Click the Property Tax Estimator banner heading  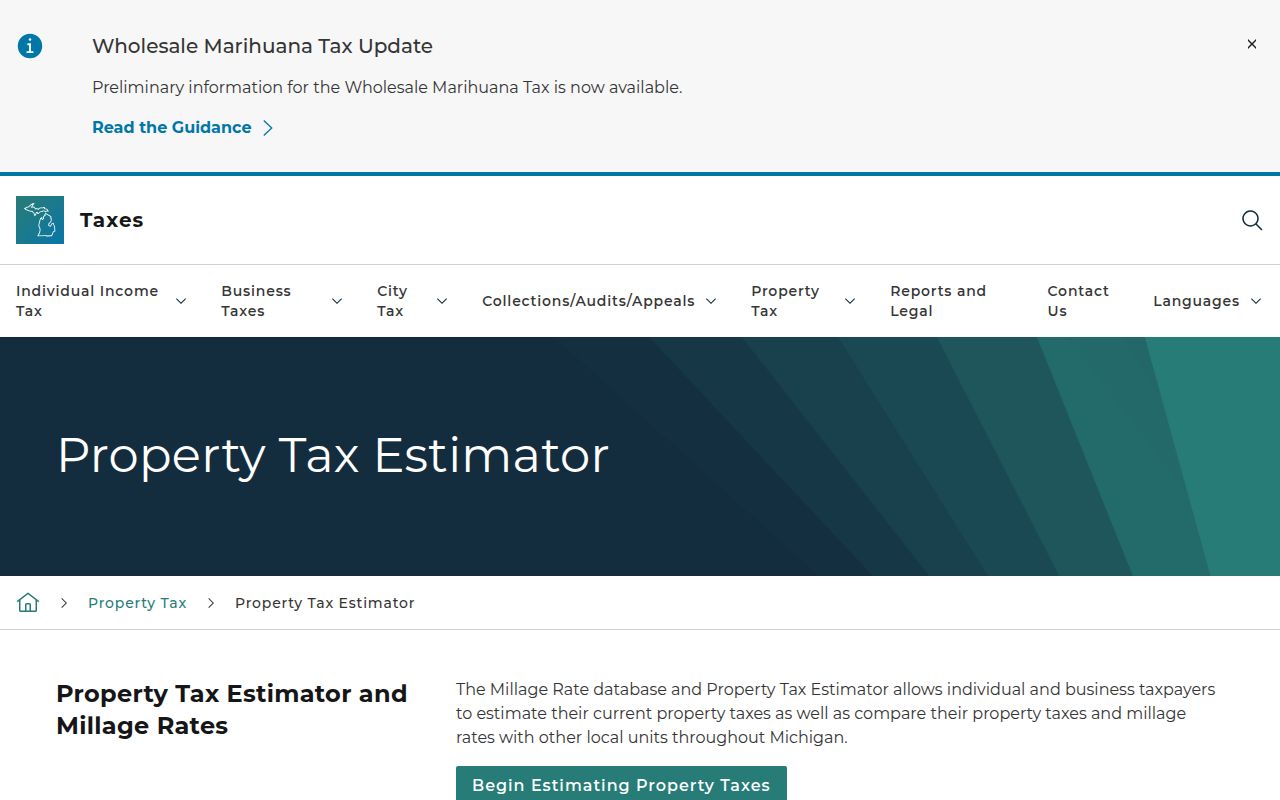point(333,455)
